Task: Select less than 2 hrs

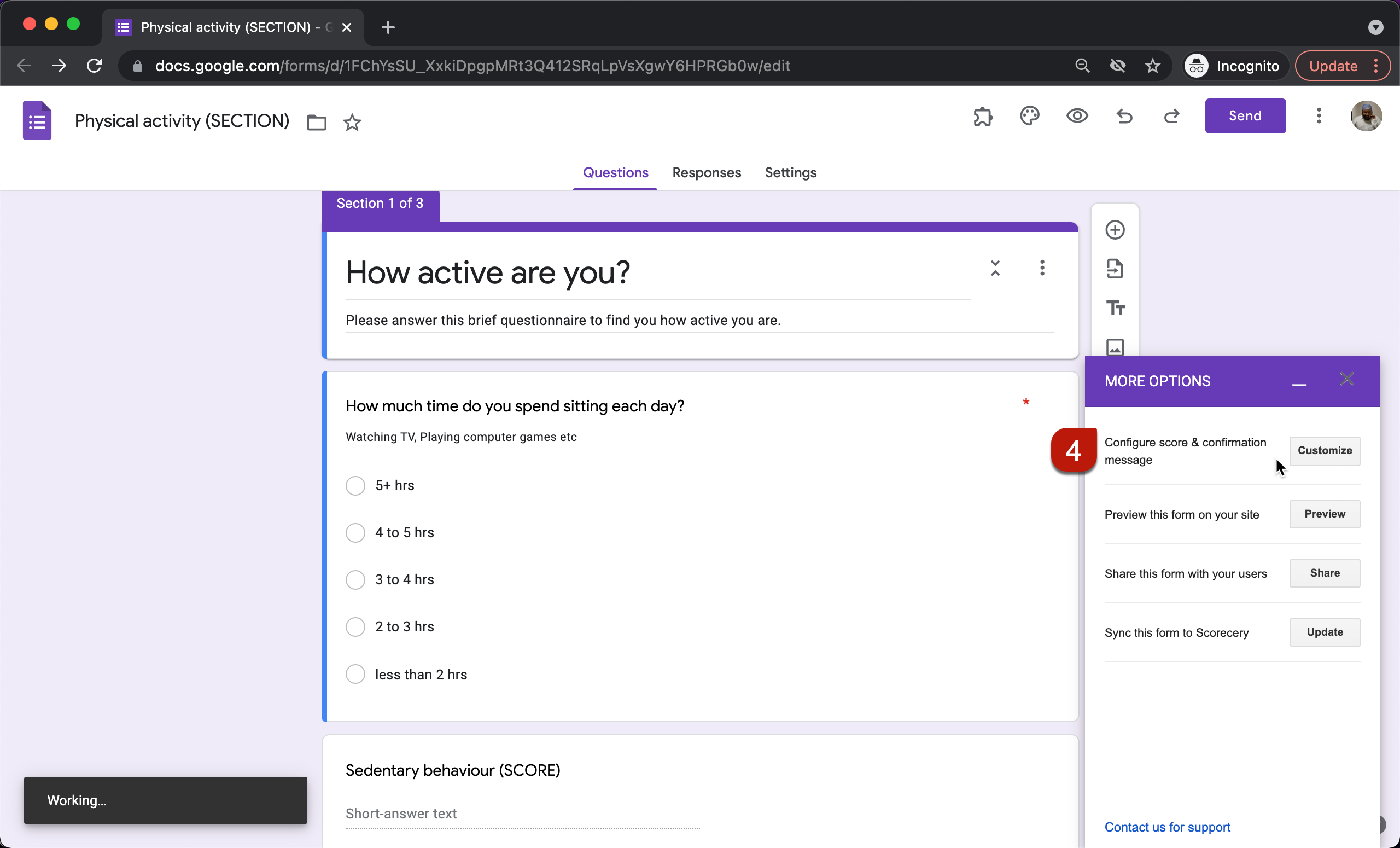Action: click(x=355, y=673)
